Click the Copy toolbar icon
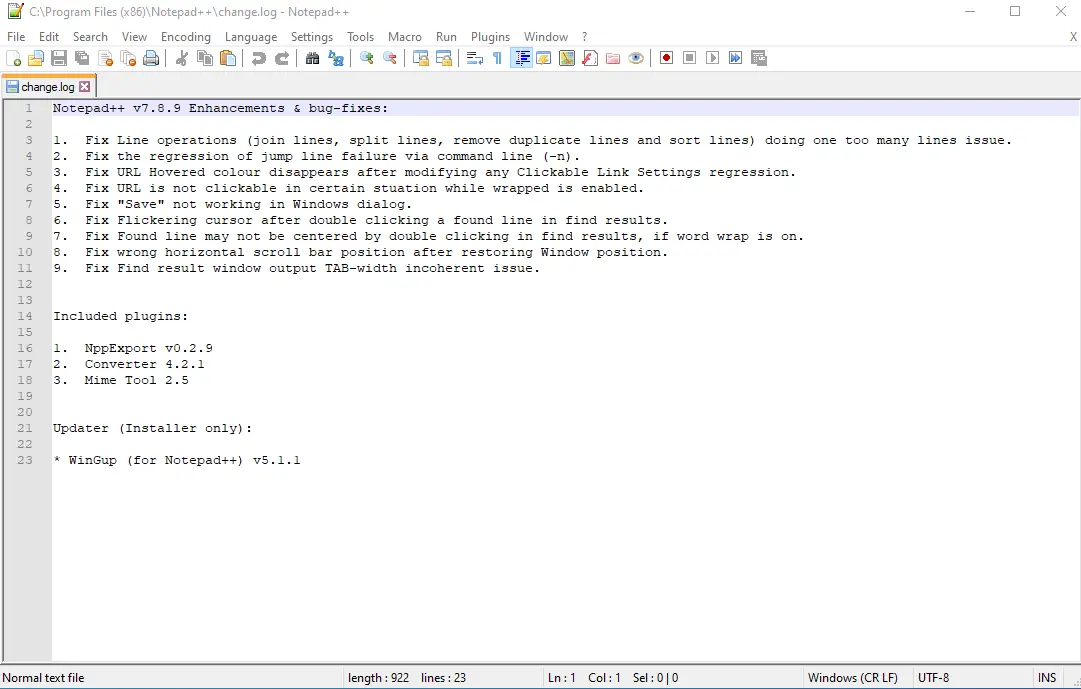Screen dimensions: 1081x689 point(205,59)
